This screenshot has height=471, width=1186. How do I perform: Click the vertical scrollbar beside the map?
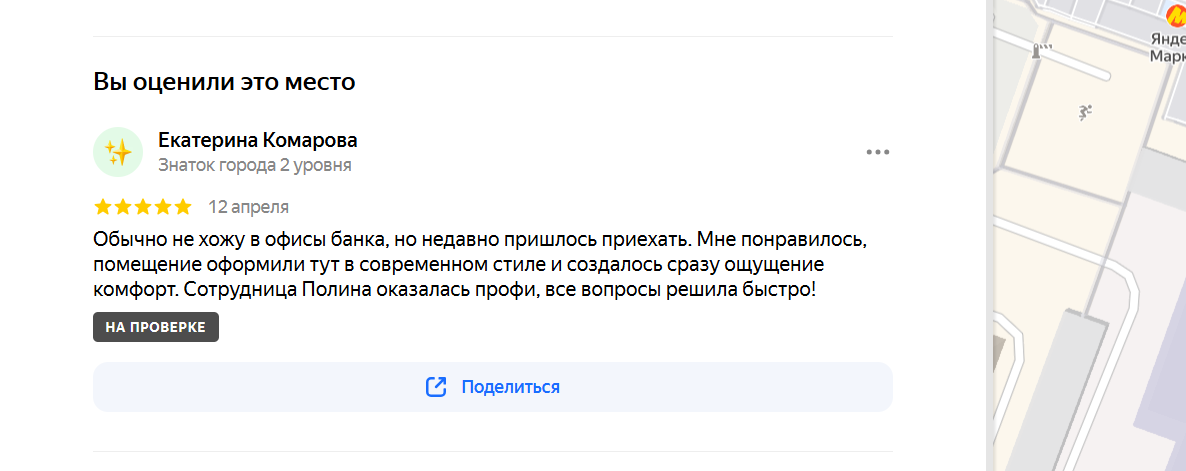point(989,235)
